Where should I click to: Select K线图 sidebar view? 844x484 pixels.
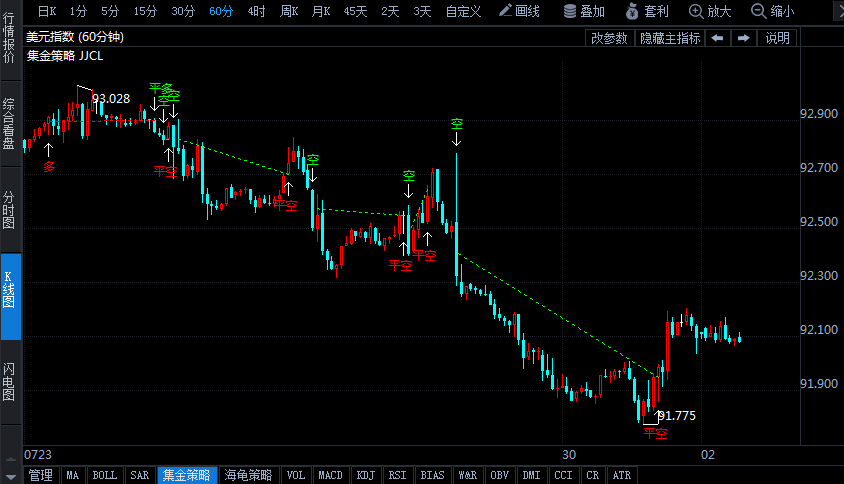(10, 297)
